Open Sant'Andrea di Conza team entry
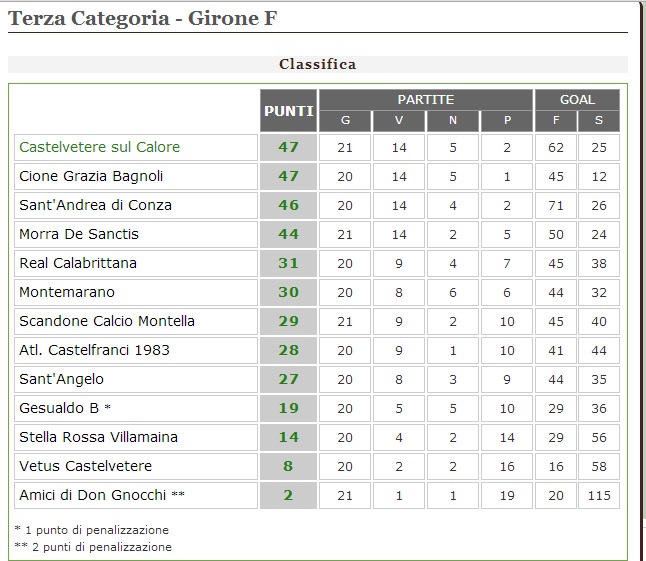Screen dimensions: 646x561 96,205
